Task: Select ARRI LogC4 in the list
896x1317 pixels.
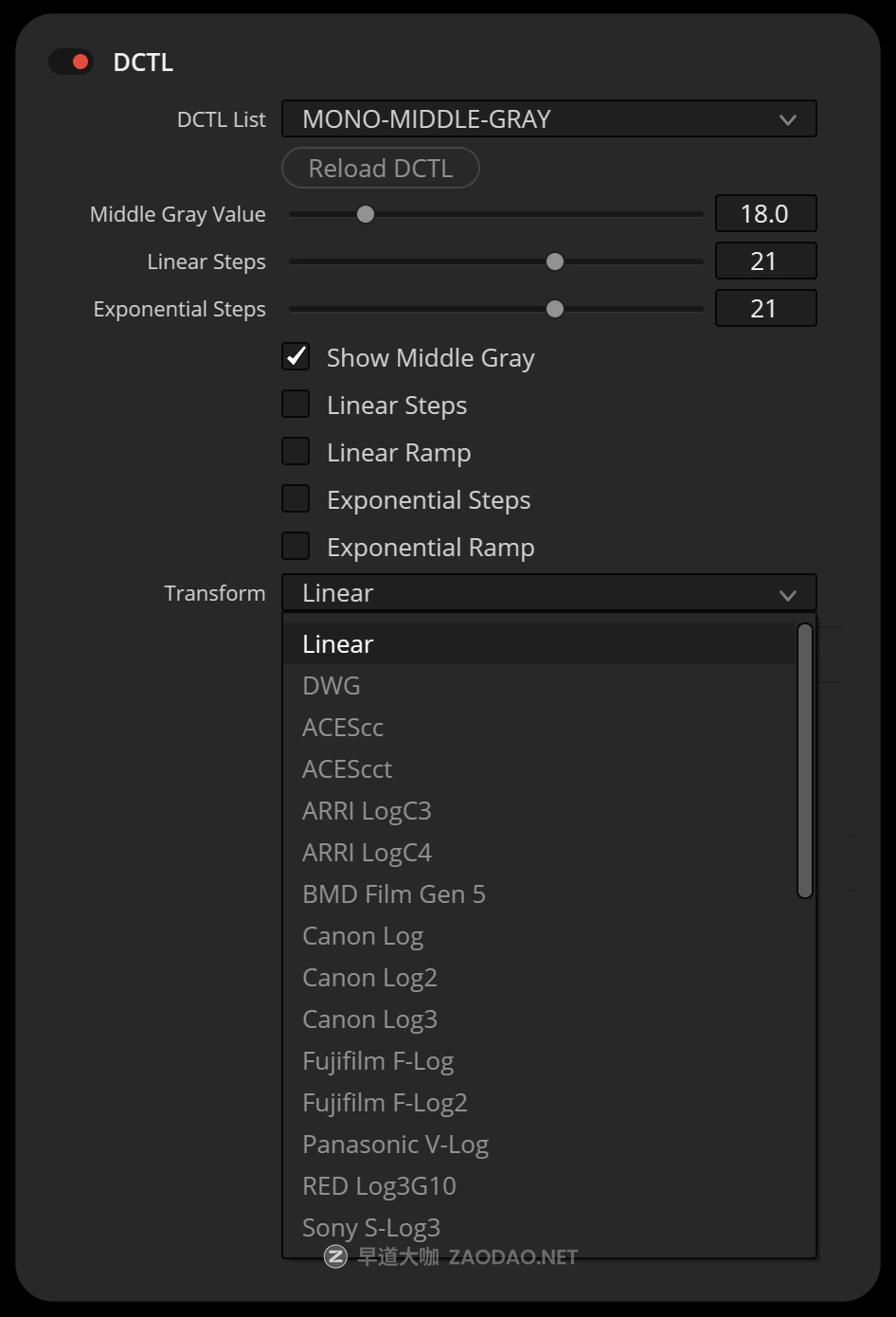Action: (367, 853)
